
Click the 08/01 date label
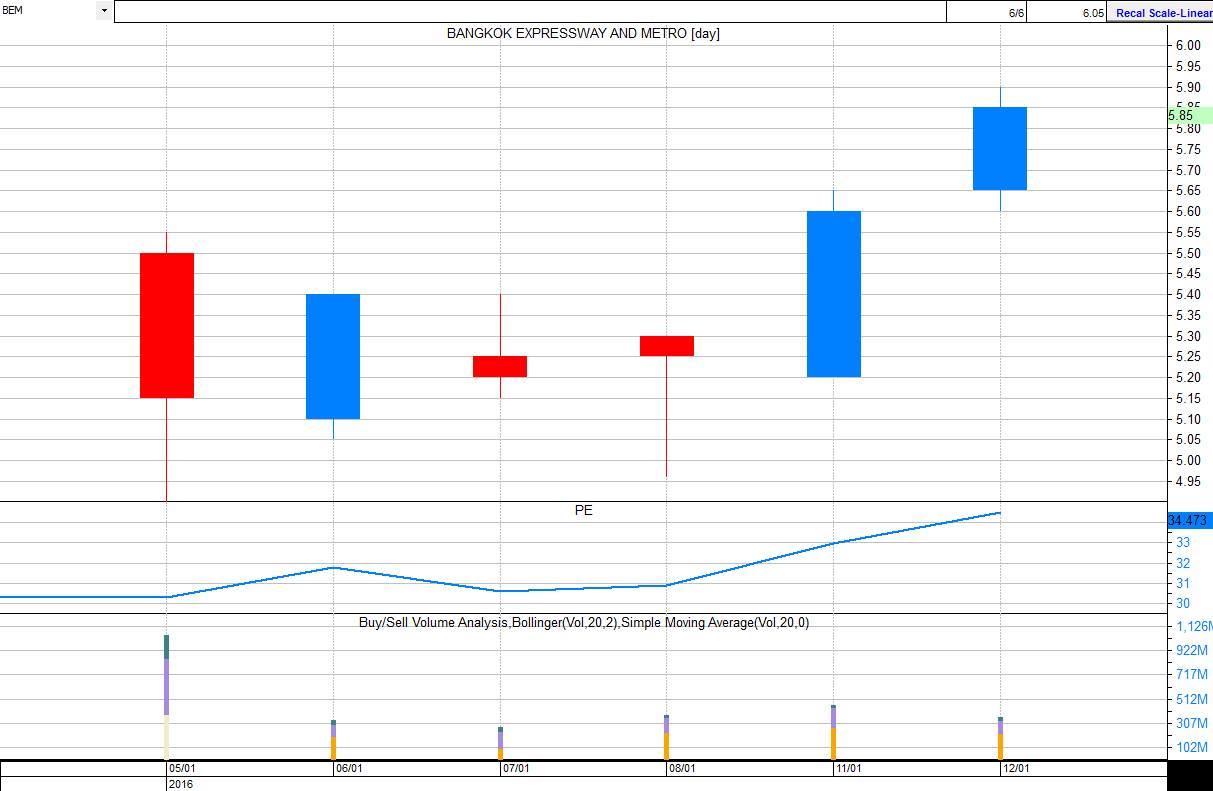683,769
